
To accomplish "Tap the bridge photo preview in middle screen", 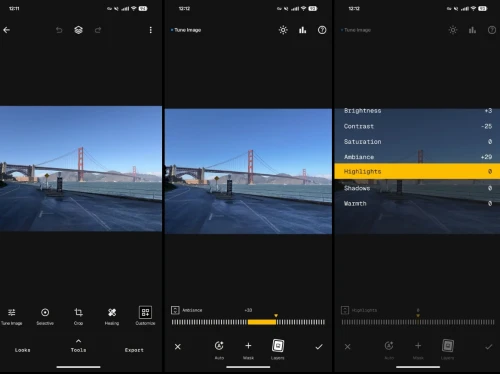I will [x=248, y=171].
